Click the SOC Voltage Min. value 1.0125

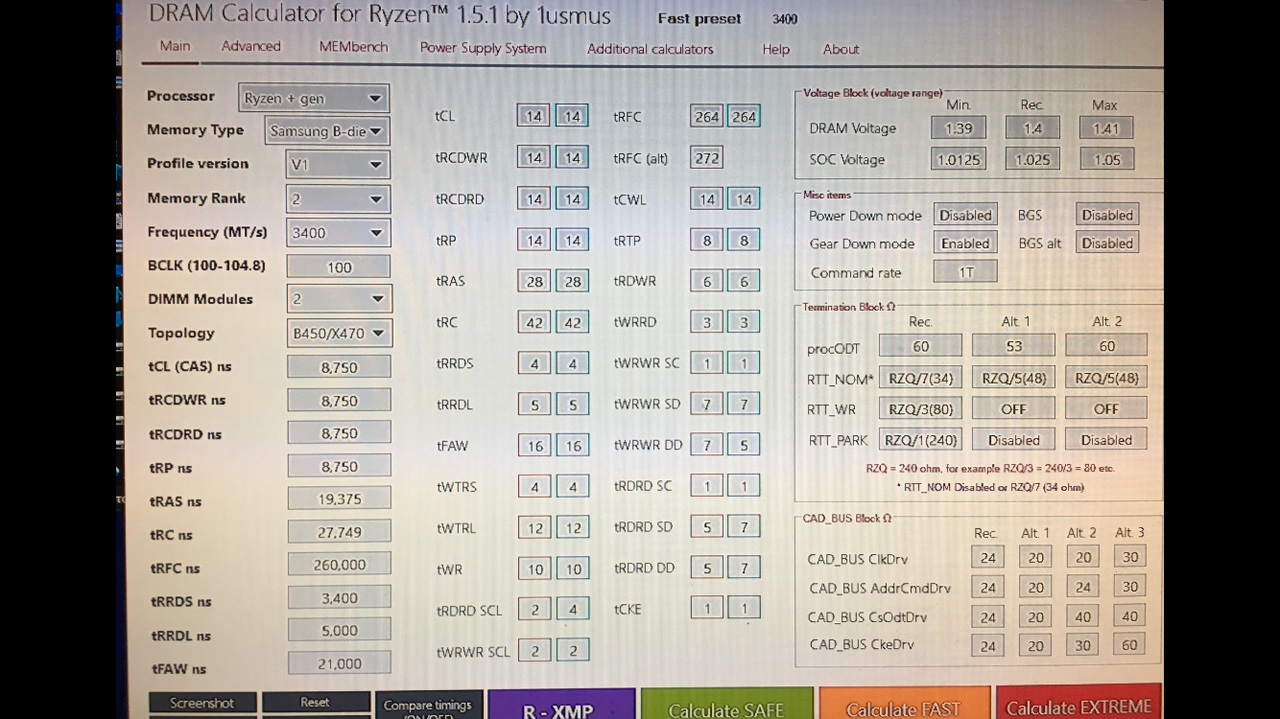(x=958, y=159)
